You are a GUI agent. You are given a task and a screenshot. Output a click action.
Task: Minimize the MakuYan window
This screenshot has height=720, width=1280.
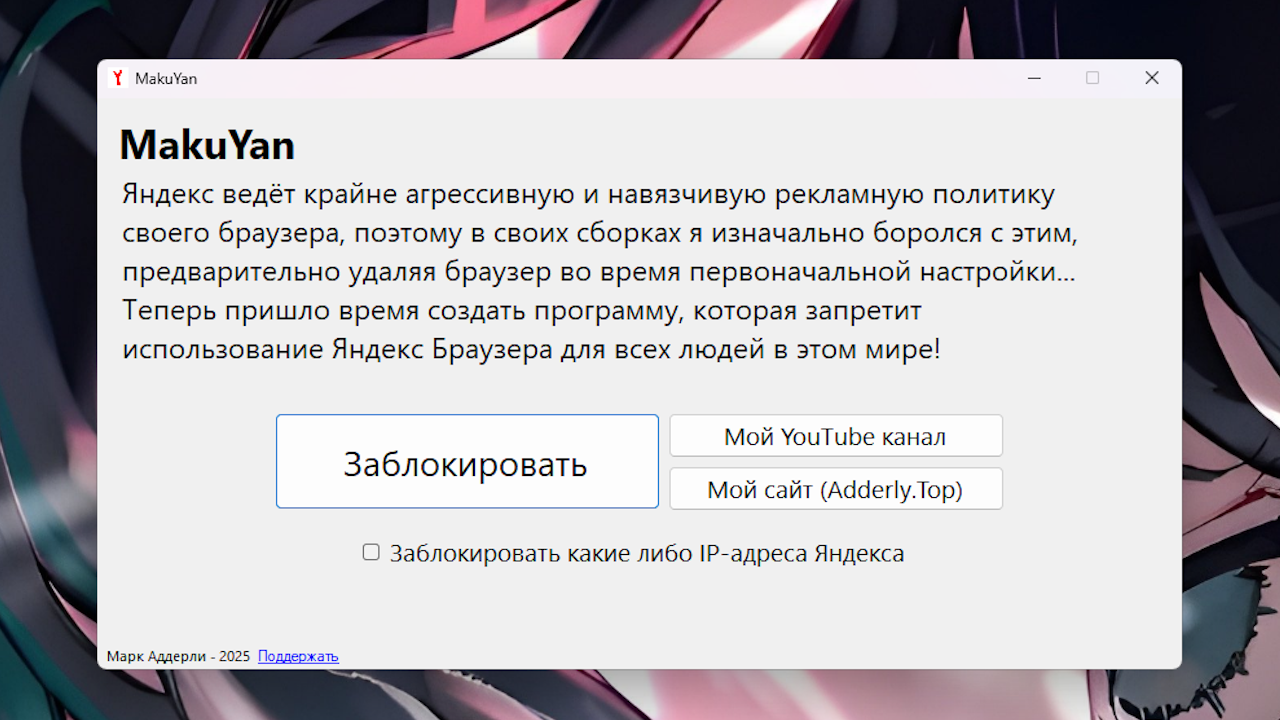pyautogui.click(x=1034, y=78)
